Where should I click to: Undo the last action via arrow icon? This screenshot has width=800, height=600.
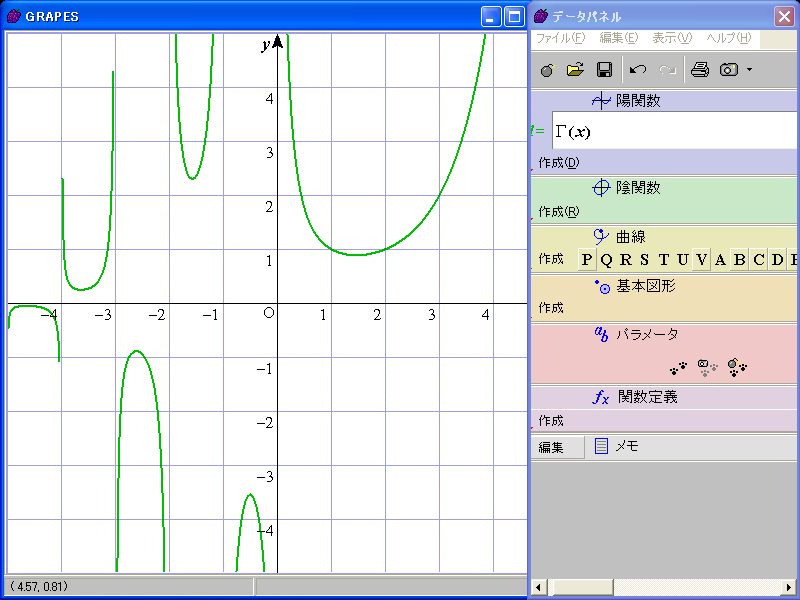(x=638, y=70)
